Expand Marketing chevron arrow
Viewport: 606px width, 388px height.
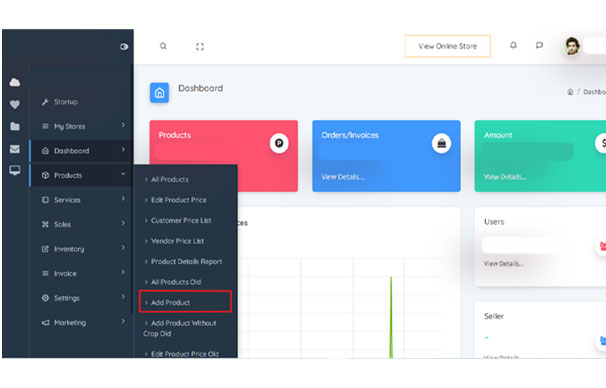tap(123, 321)
